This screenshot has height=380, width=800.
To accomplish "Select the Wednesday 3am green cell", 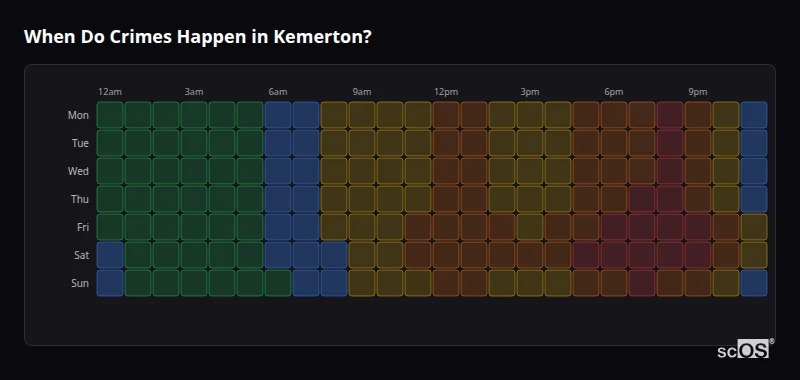I will pos(194,171).
